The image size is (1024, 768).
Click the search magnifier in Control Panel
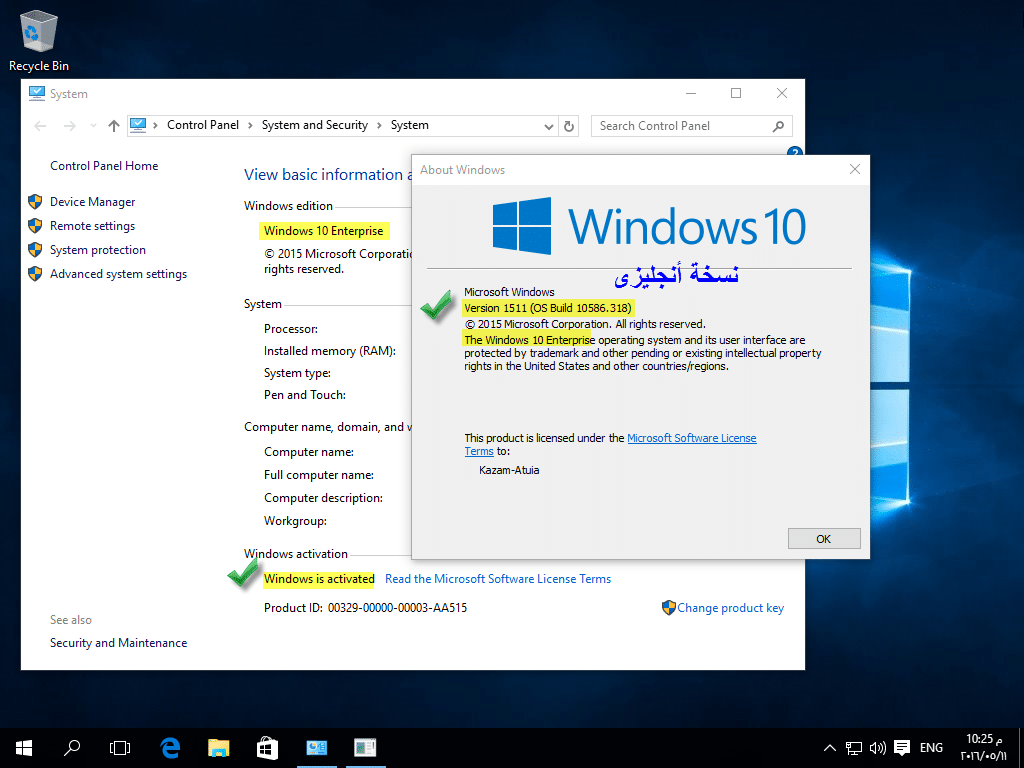778,126
